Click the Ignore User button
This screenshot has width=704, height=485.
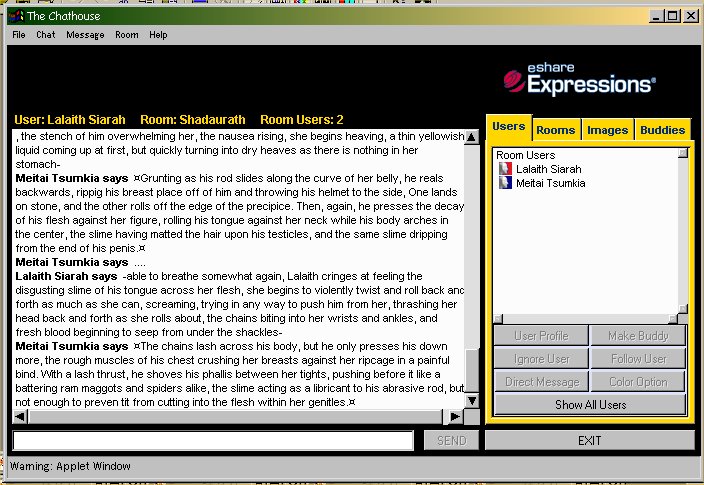tap(541, 359)
